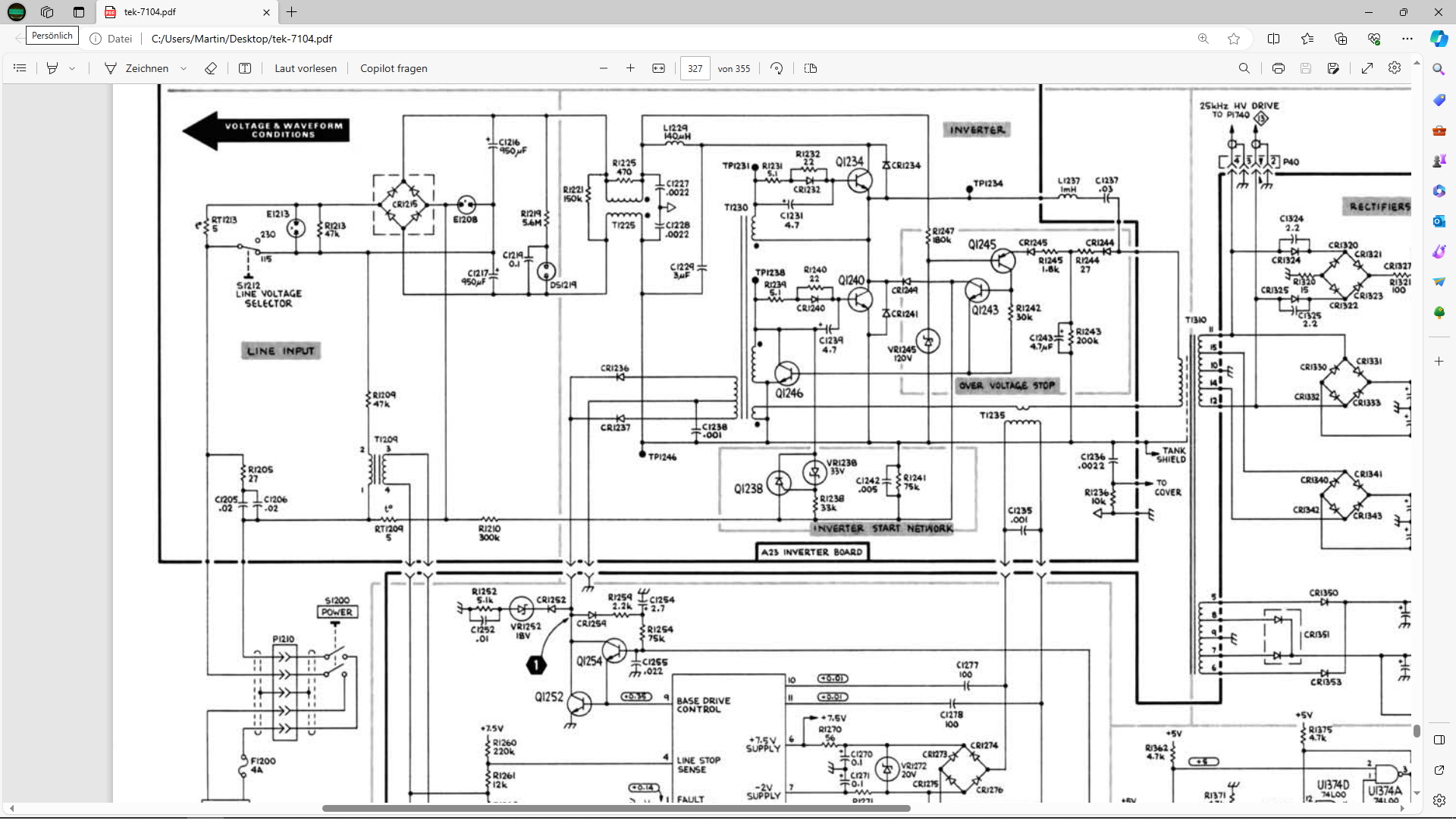Select the highlight tool
1456x830 pixels.
coord(52,68)
